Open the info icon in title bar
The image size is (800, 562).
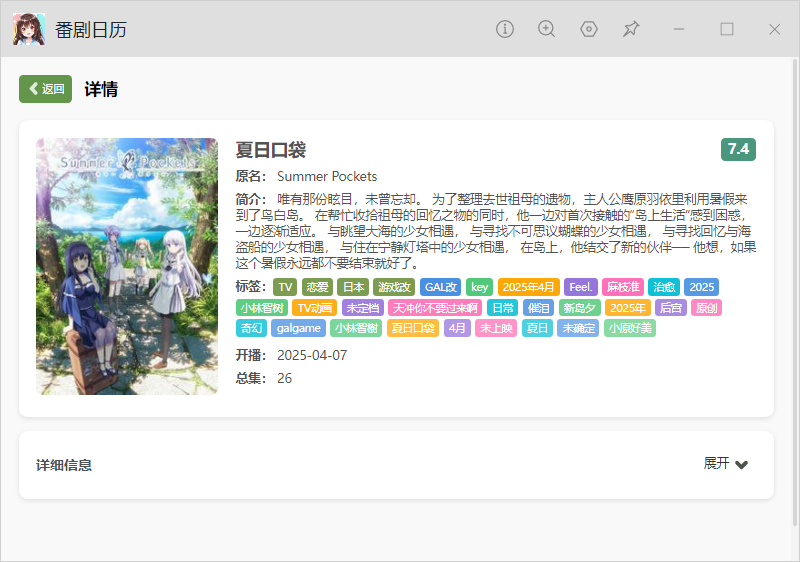point(505,29)
